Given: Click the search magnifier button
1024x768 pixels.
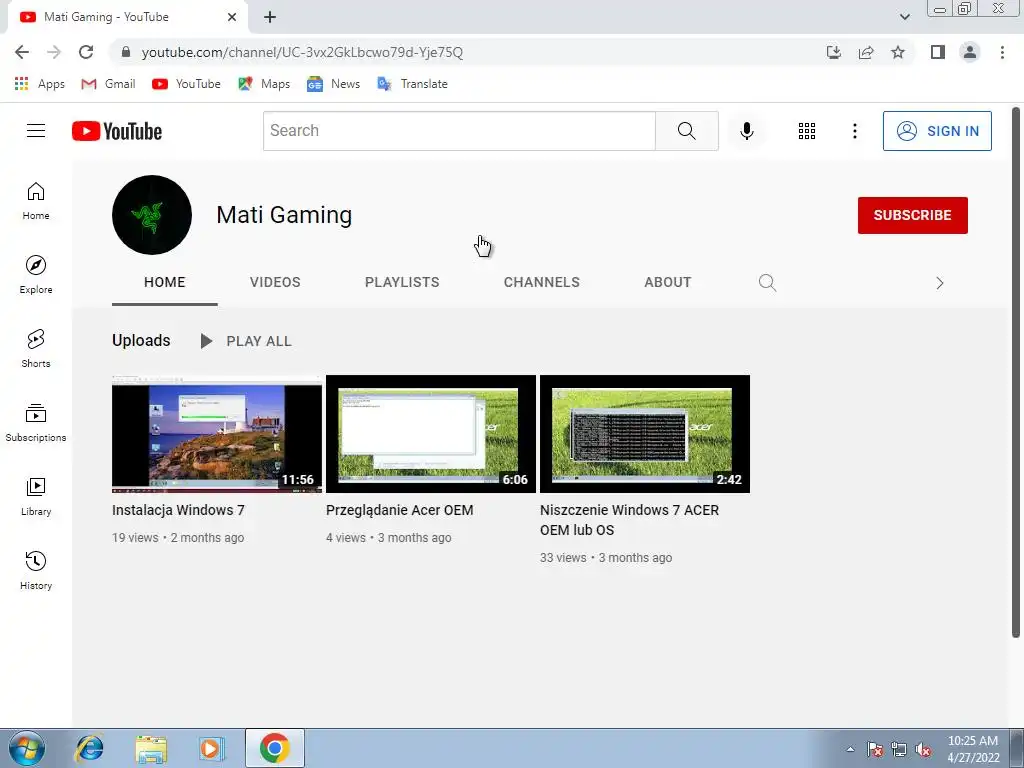Looking at the screenshot, I should click(686, 131).
